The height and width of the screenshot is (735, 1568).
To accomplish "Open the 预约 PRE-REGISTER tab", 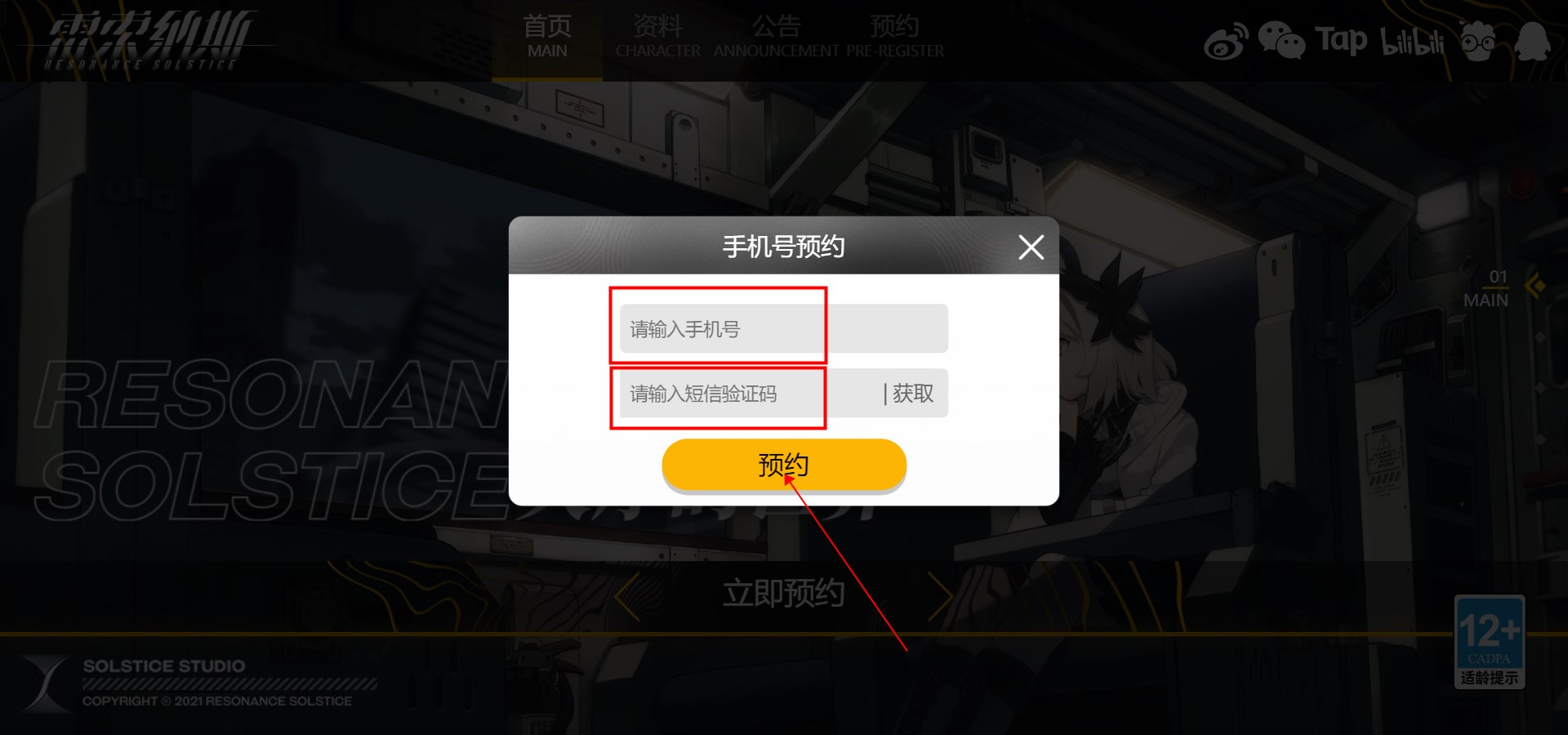I will click(895, 38).
